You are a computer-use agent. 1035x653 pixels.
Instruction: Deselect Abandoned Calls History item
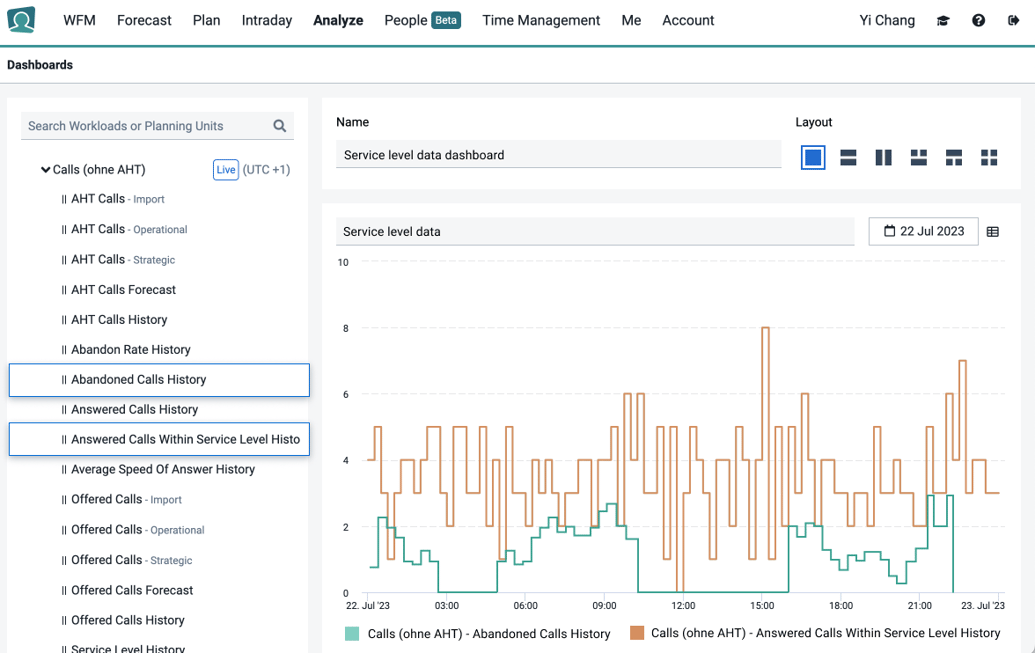tap(159, 380)
